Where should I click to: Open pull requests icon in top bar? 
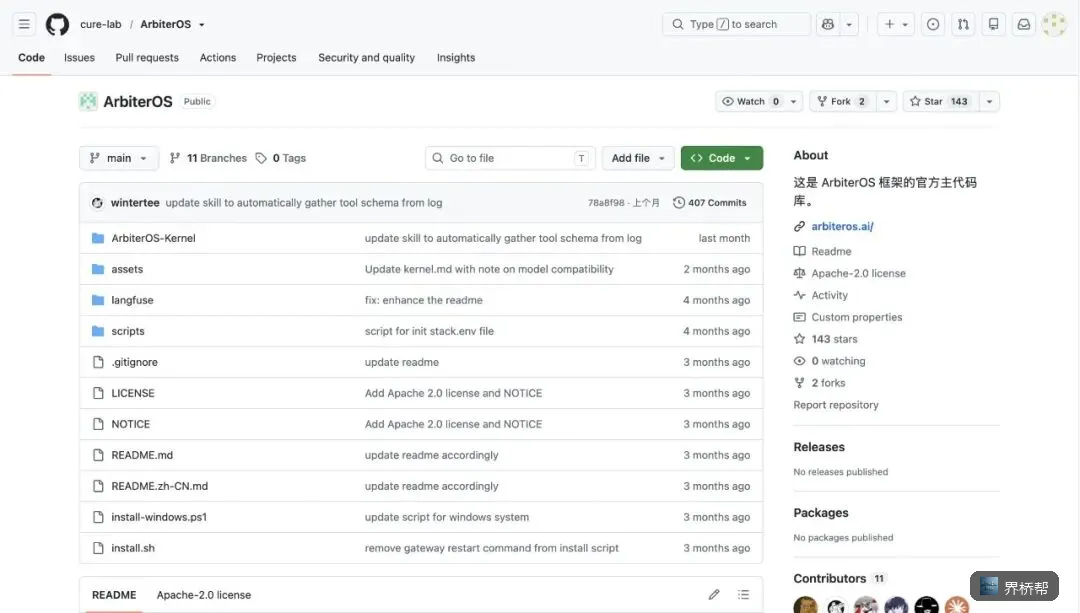963,24
